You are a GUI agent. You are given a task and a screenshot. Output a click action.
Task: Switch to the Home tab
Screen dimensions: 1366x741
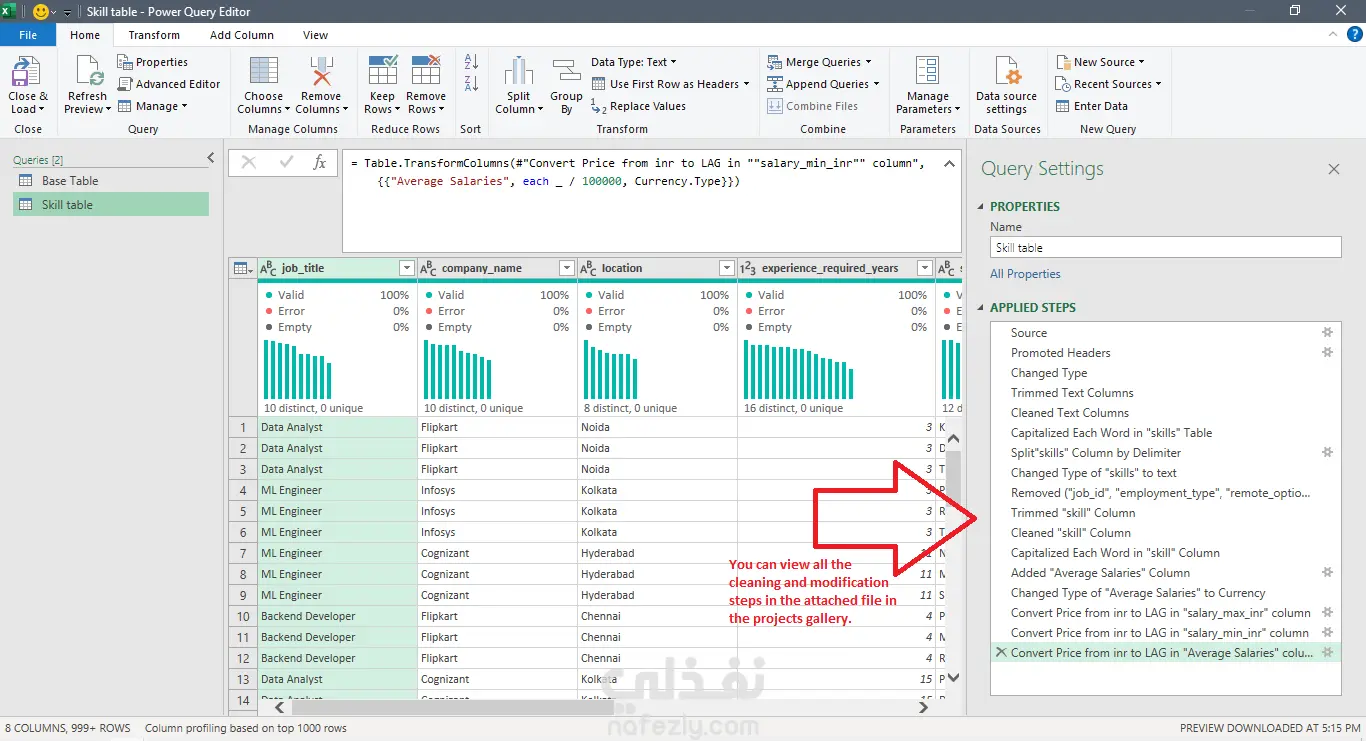85,35
